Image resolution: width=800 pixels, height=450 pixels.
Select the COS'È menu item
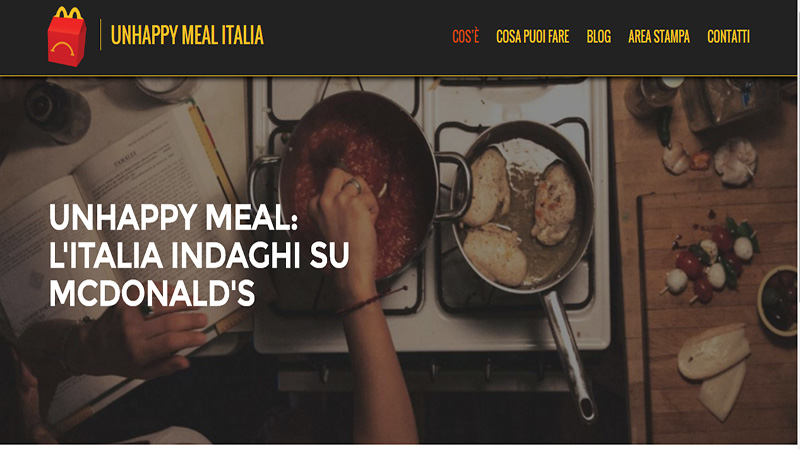coord(465,37)
